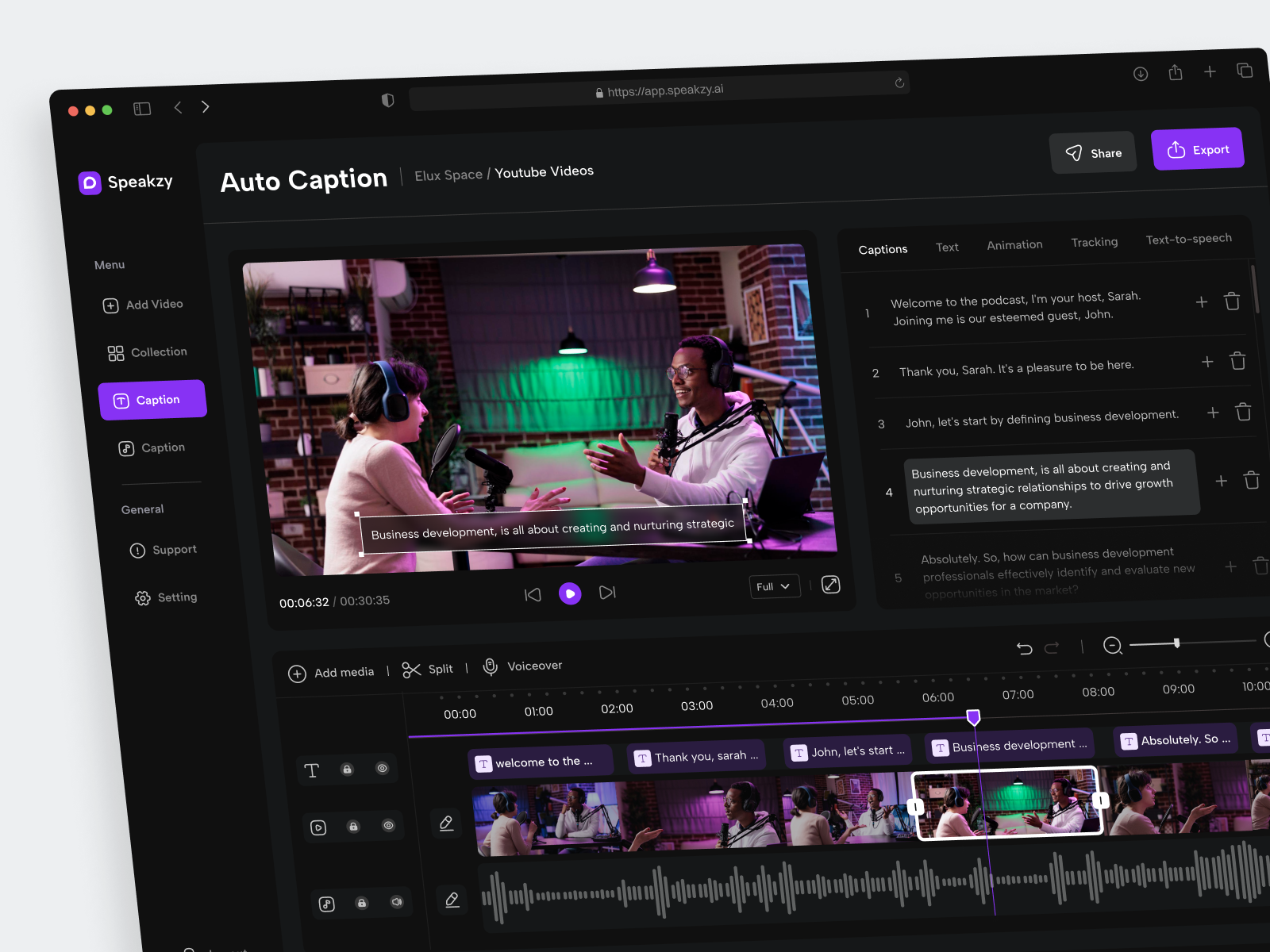The height and width of the screenshot is (952, 1270).
Task: Hide the text track with its eye toggle
Action: tap(382, 768)
